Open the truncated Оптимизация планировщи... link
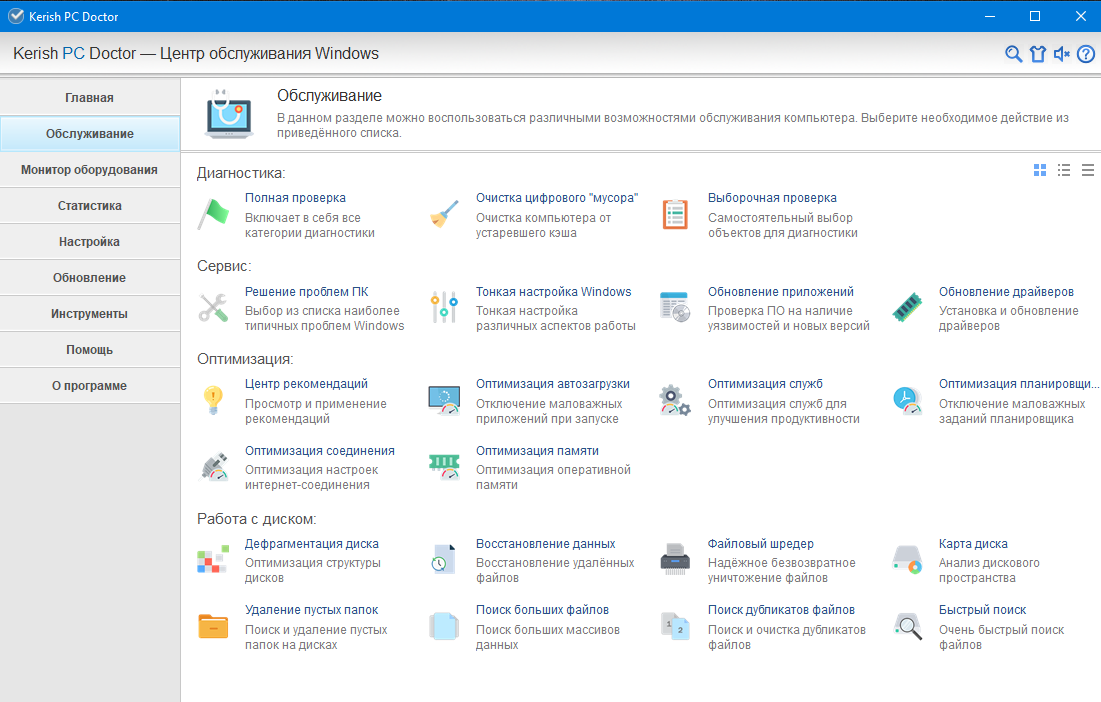 coord(1017,384)
